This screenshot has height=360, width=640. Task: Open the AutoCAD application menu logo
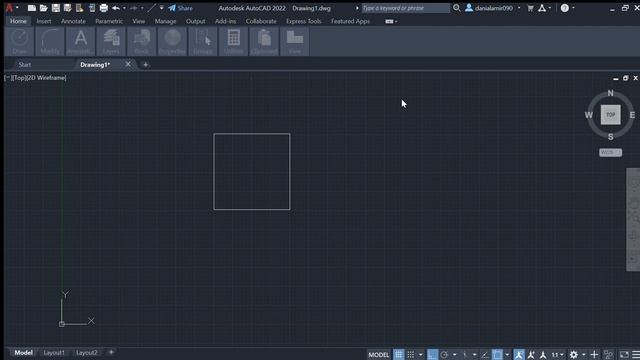click(x=9, y=8)
